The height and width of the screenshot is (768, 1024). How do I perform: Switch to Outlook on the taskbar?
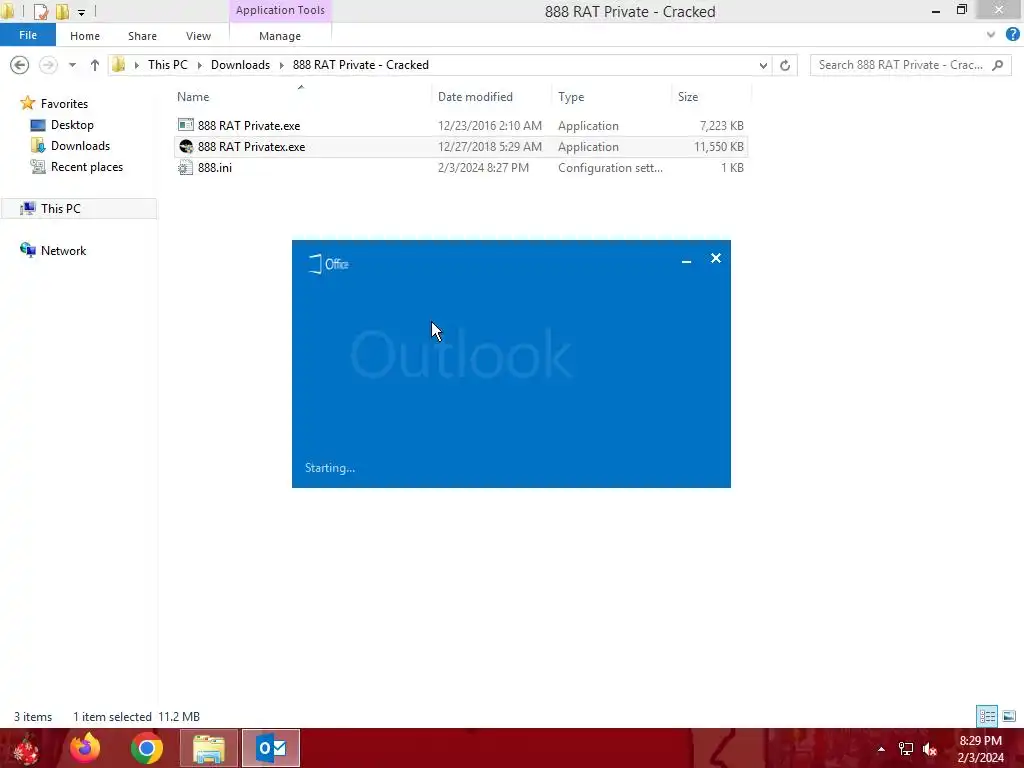[271, 748]
